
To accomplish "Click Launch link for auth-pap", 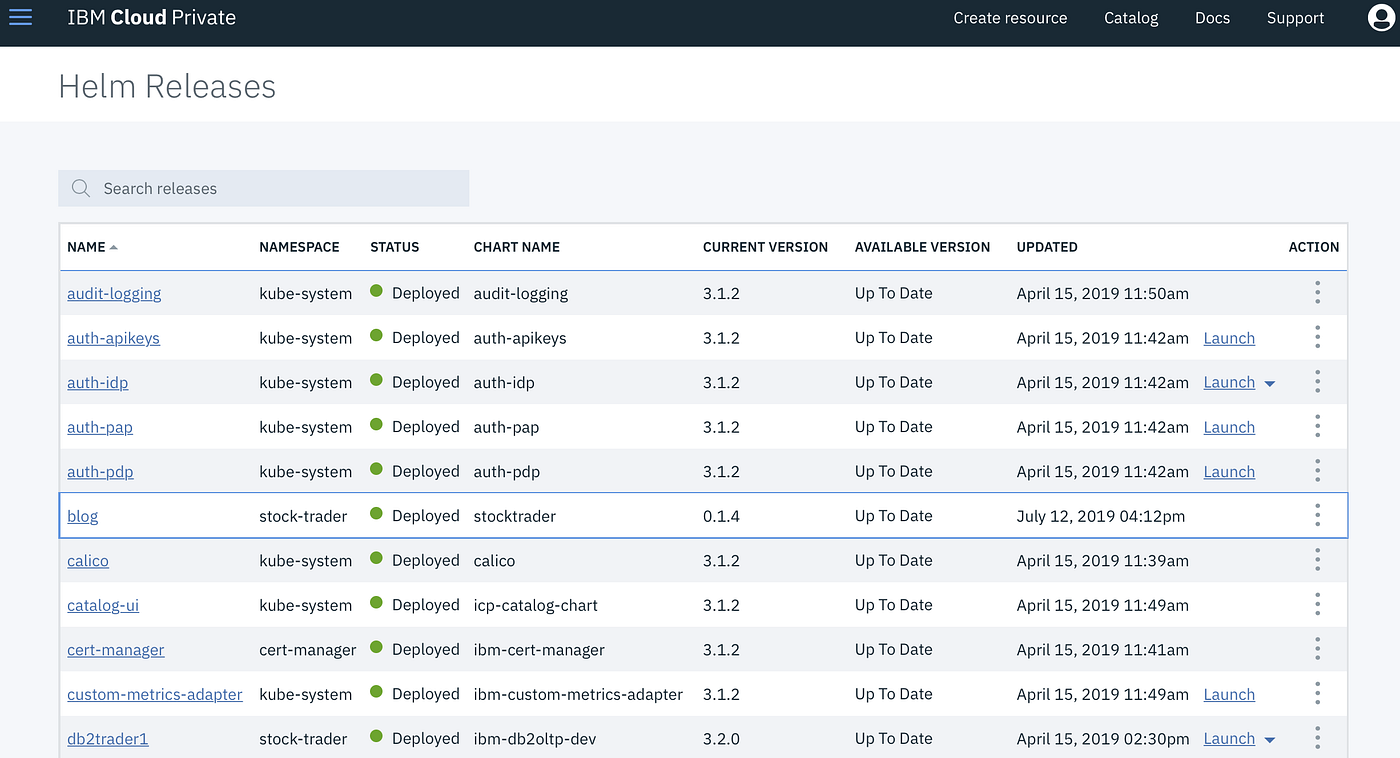I will 1229,427.
